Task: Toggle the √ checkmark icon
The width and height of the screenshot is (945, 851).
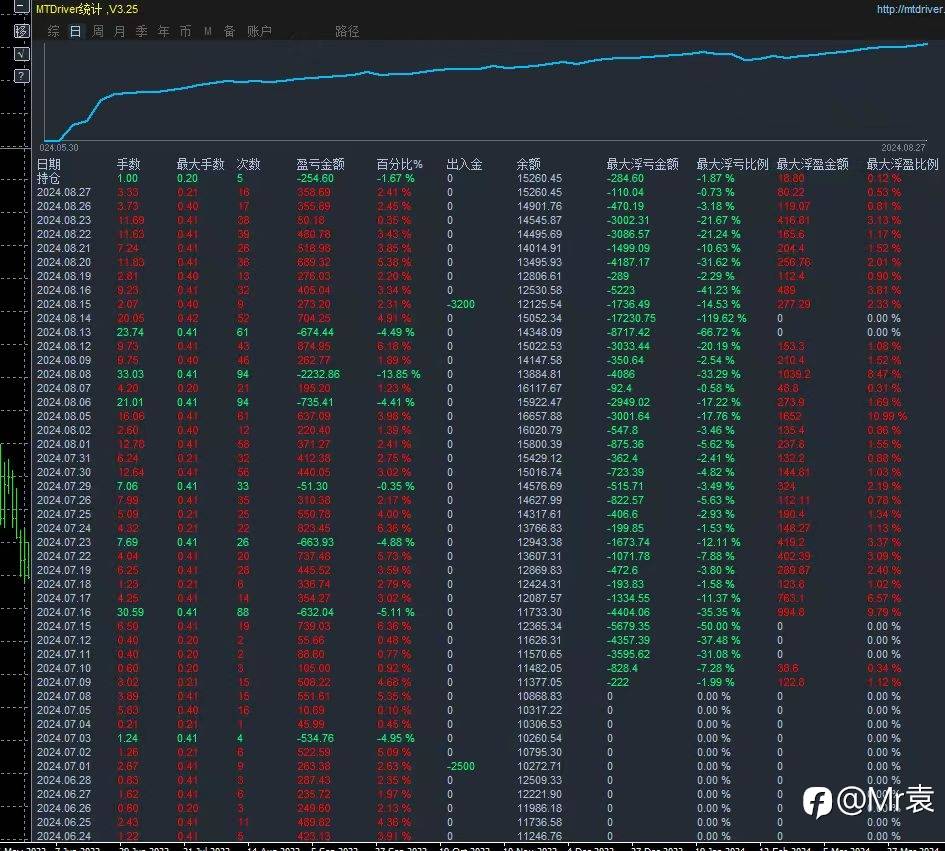Action: 21,54
